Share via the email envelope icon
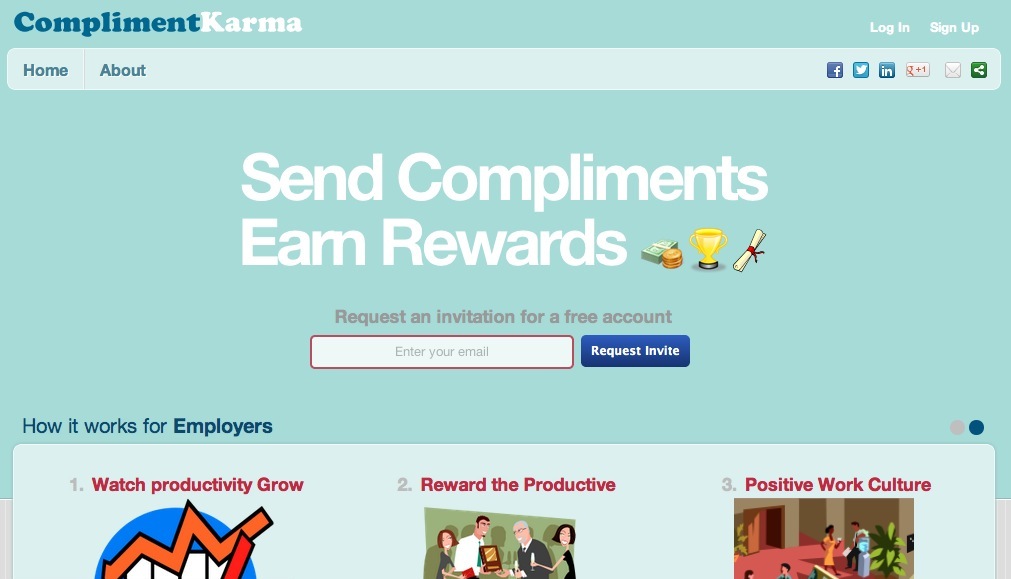1011x579 pixels. click(953, 70)
